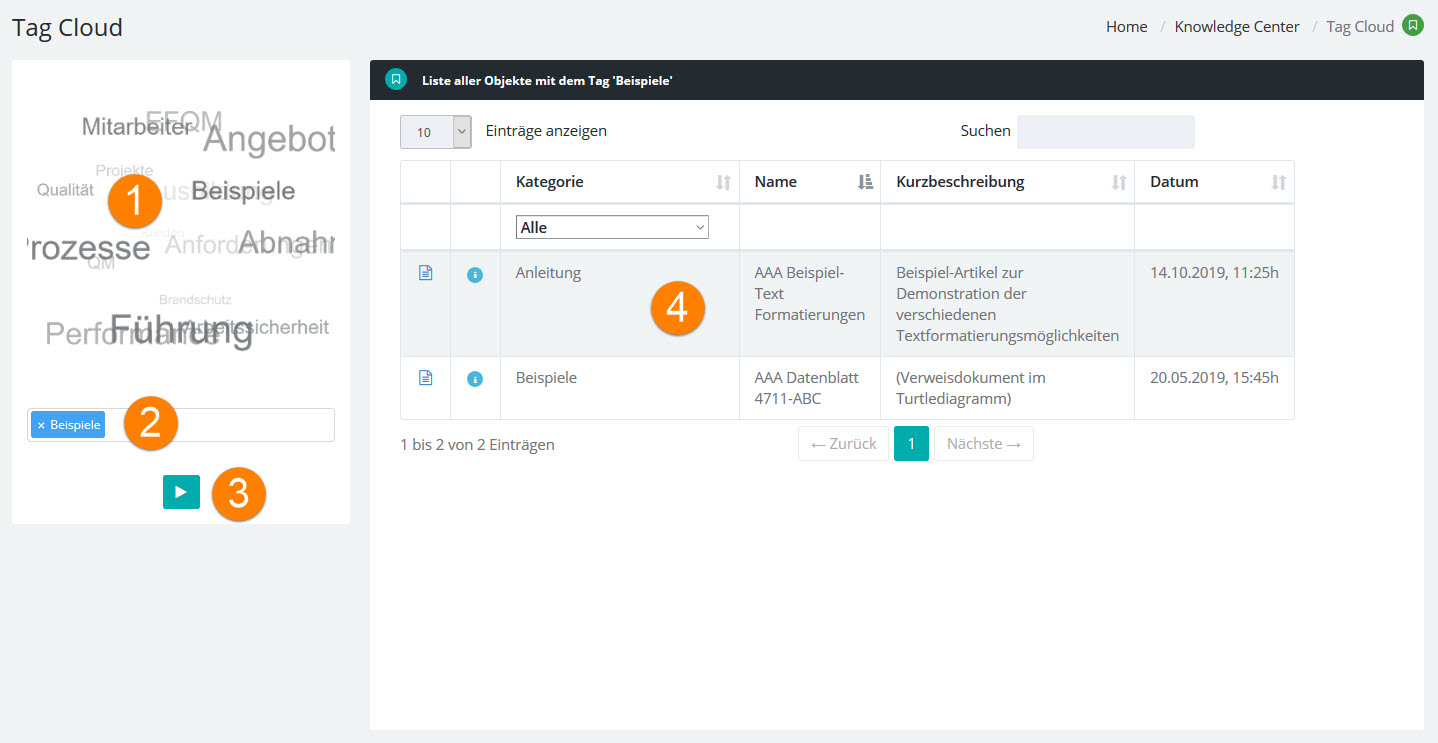Click the green bookmark icon beside Tag Cloud breadcrumb
The height and width of the screenshot is (743, 1438).
[x=1412, y=26]
